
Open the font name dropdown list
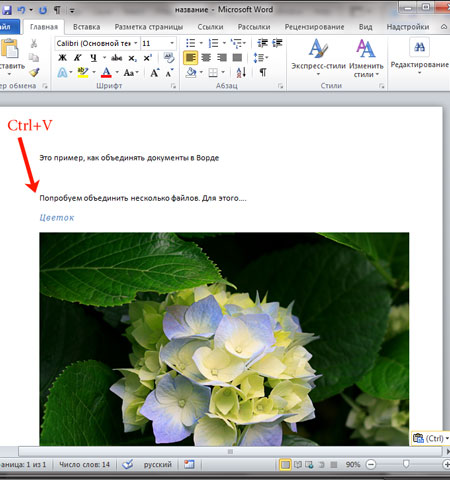click(x=135, y=43)
